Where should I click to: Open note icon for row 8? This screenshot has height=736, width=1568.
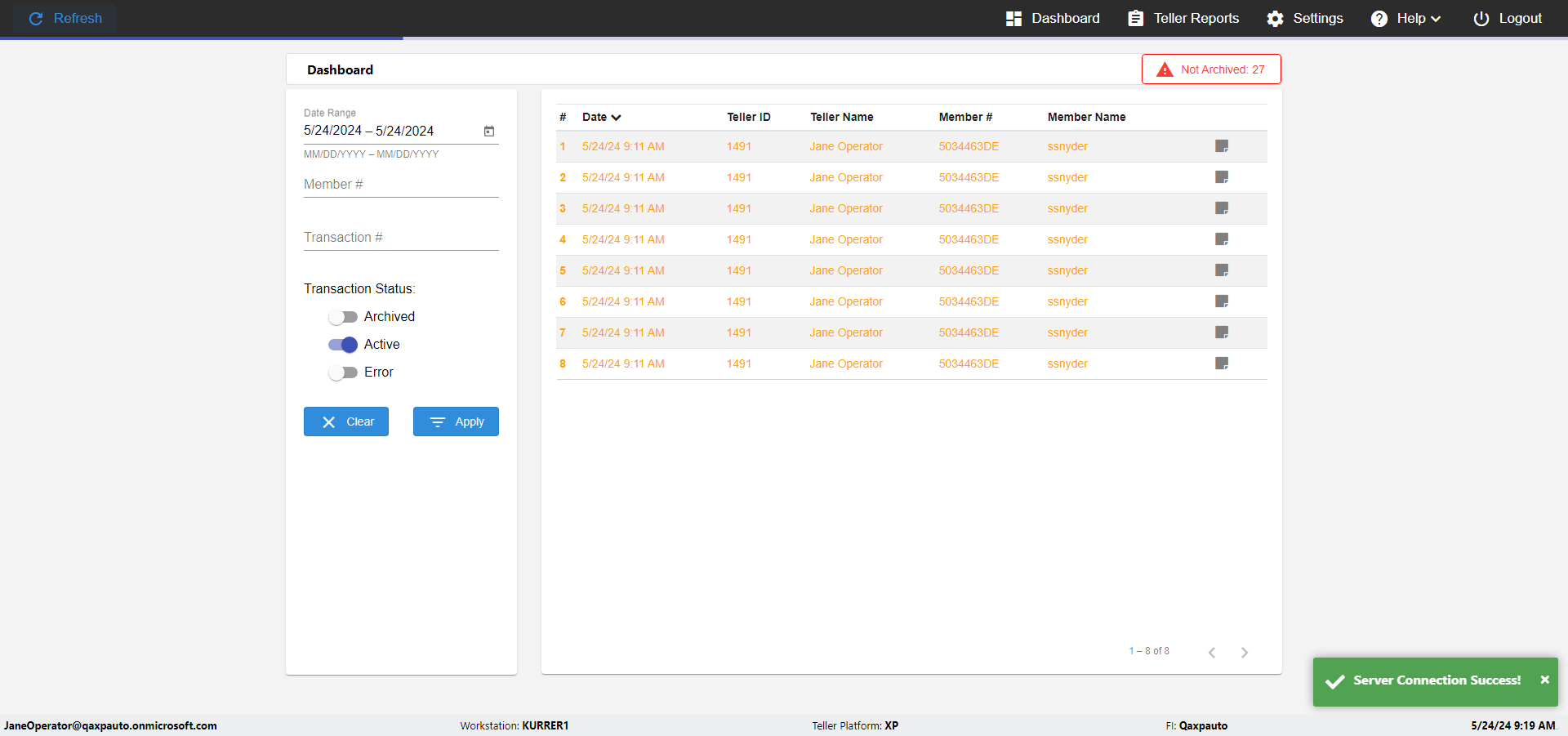pos(1222,364)
